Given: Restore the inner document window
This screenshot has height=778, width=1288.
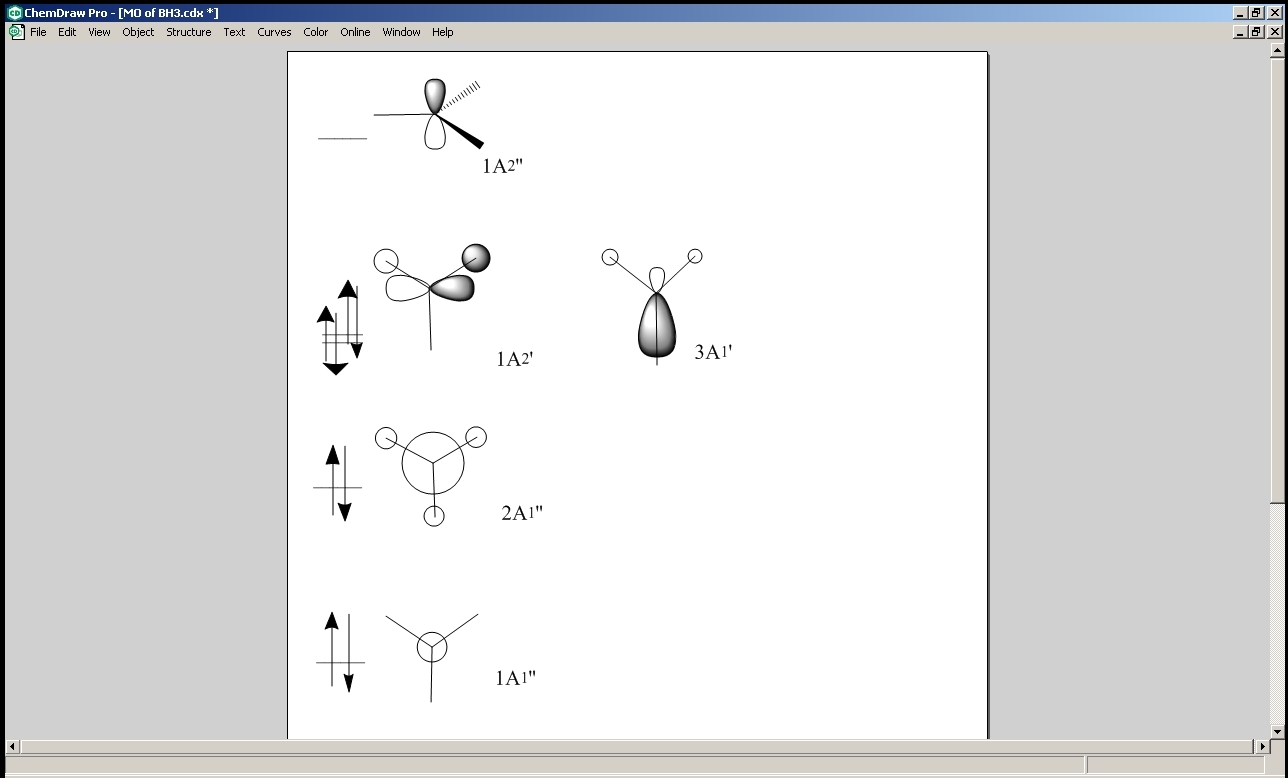Looking at the screenshot, I should point(1257,32).
